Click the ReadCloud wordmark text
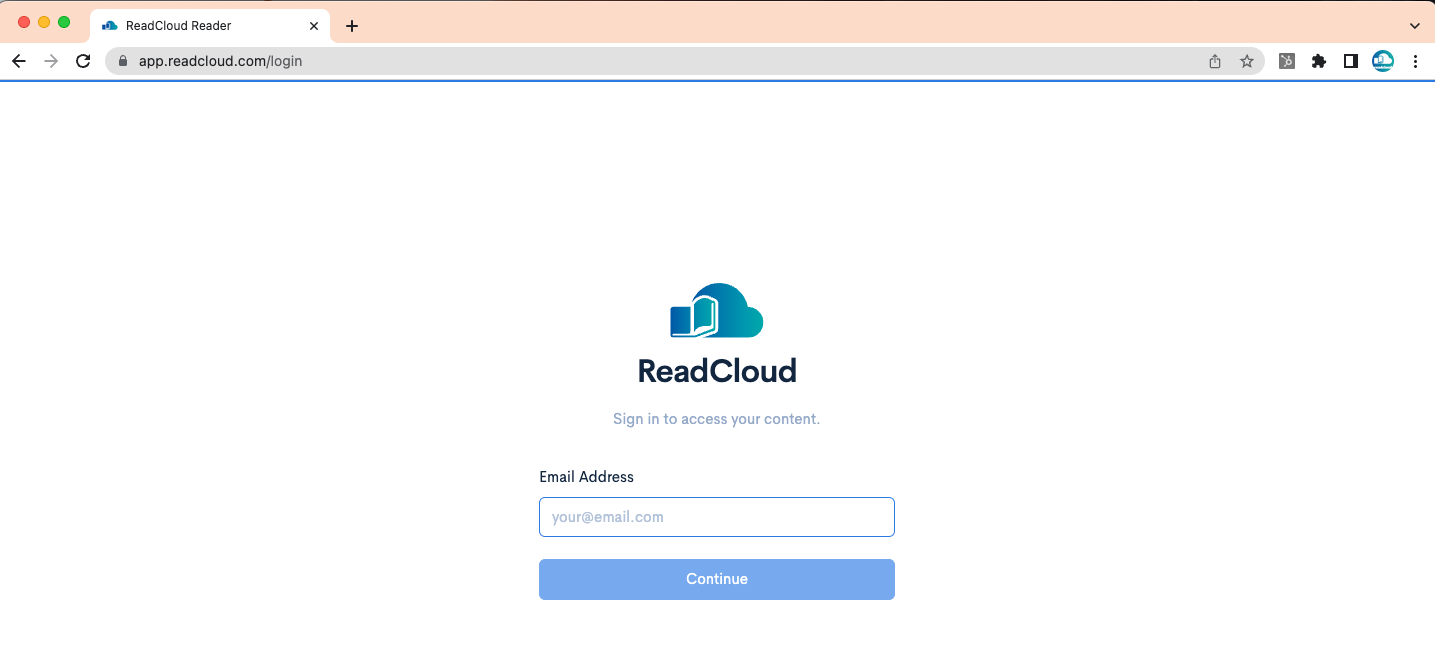Screen dimensions: 1435x666 tap(716, 370)
